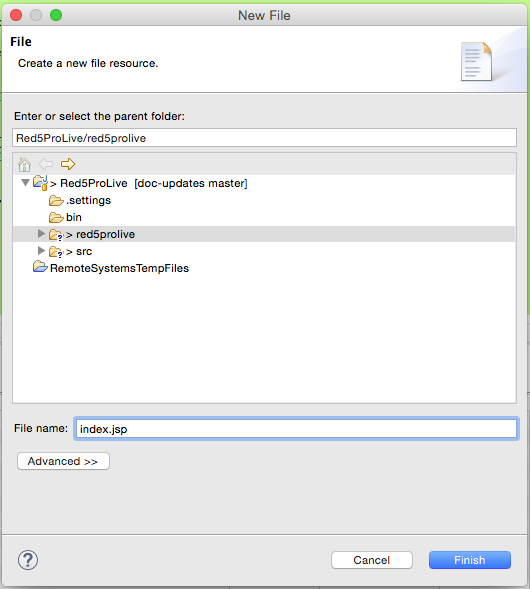Click the RemoteSystemsTempFiles project icon
The image size is (530, 589).
tap(40, 267)
